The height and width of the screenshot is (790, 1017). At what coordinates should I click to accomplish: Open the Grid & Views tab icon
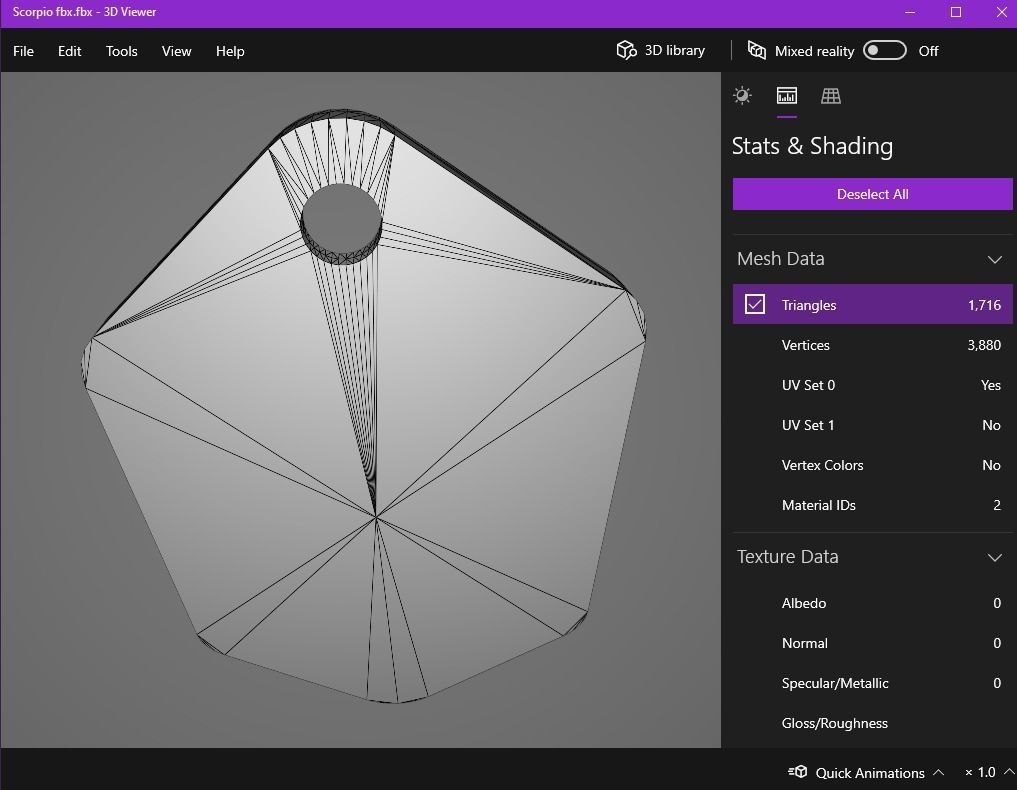(x=831, y=96)
